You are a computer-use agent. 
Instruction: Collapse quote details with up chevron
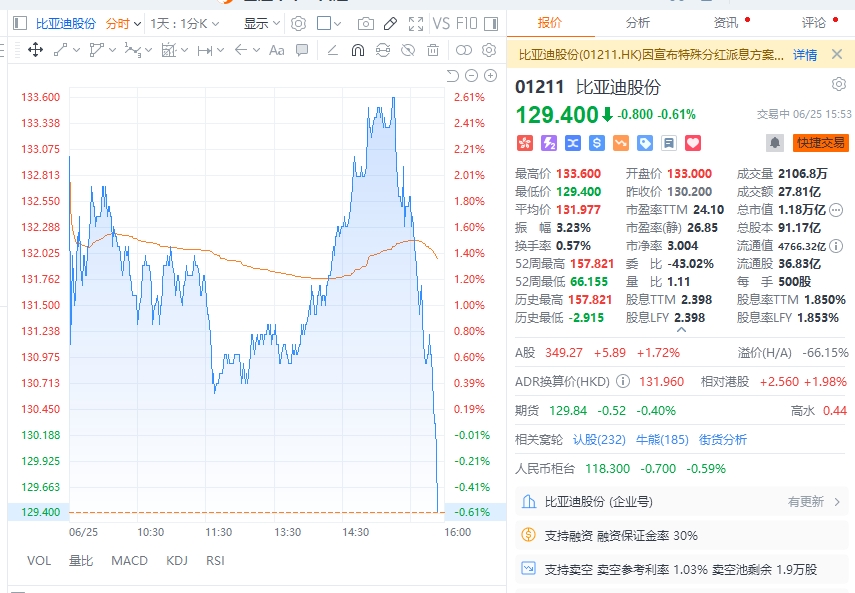pos(681,329)
